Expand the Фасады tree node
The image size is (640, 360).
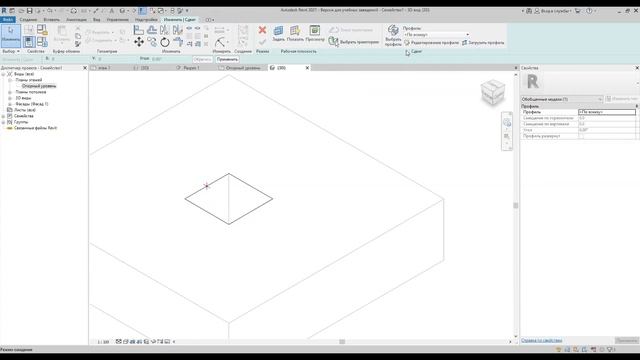10,104
